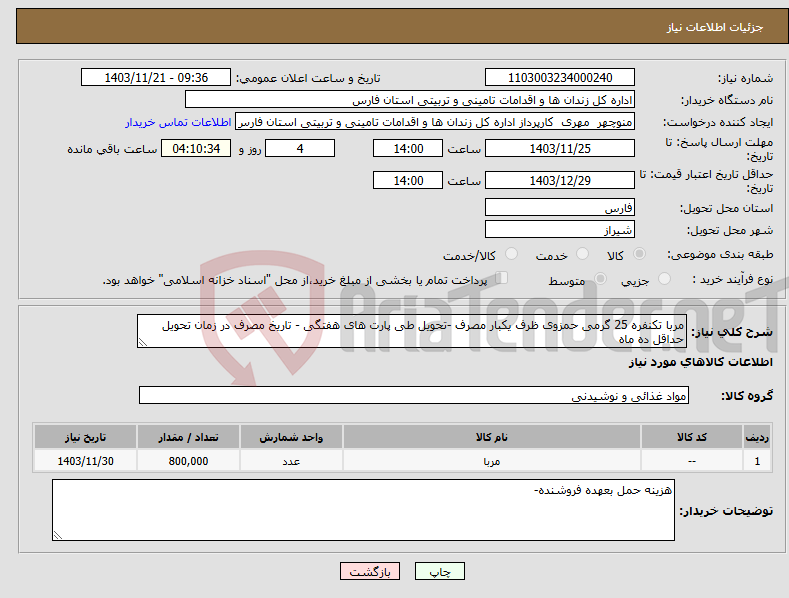The width and height of the screenshot is (789, 598).
Task: Click the price validity time 14:00 field
Action: click(x=408, y=180)
